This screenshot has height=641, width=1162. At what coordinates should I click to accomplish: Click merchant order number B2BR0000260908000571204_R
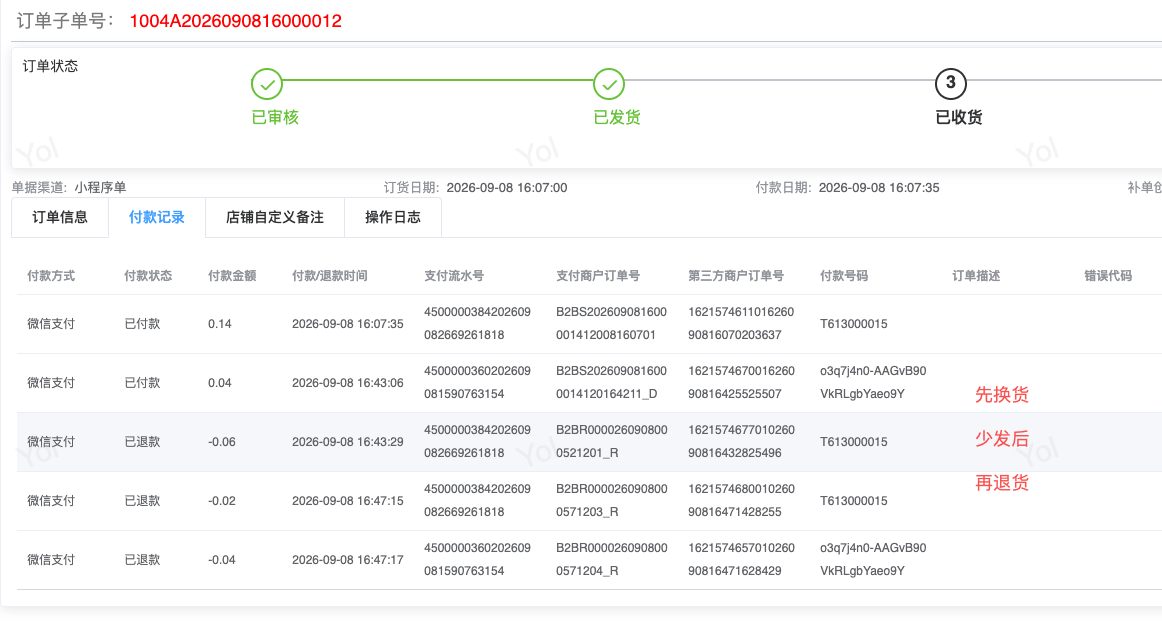[x=611, y=559]
